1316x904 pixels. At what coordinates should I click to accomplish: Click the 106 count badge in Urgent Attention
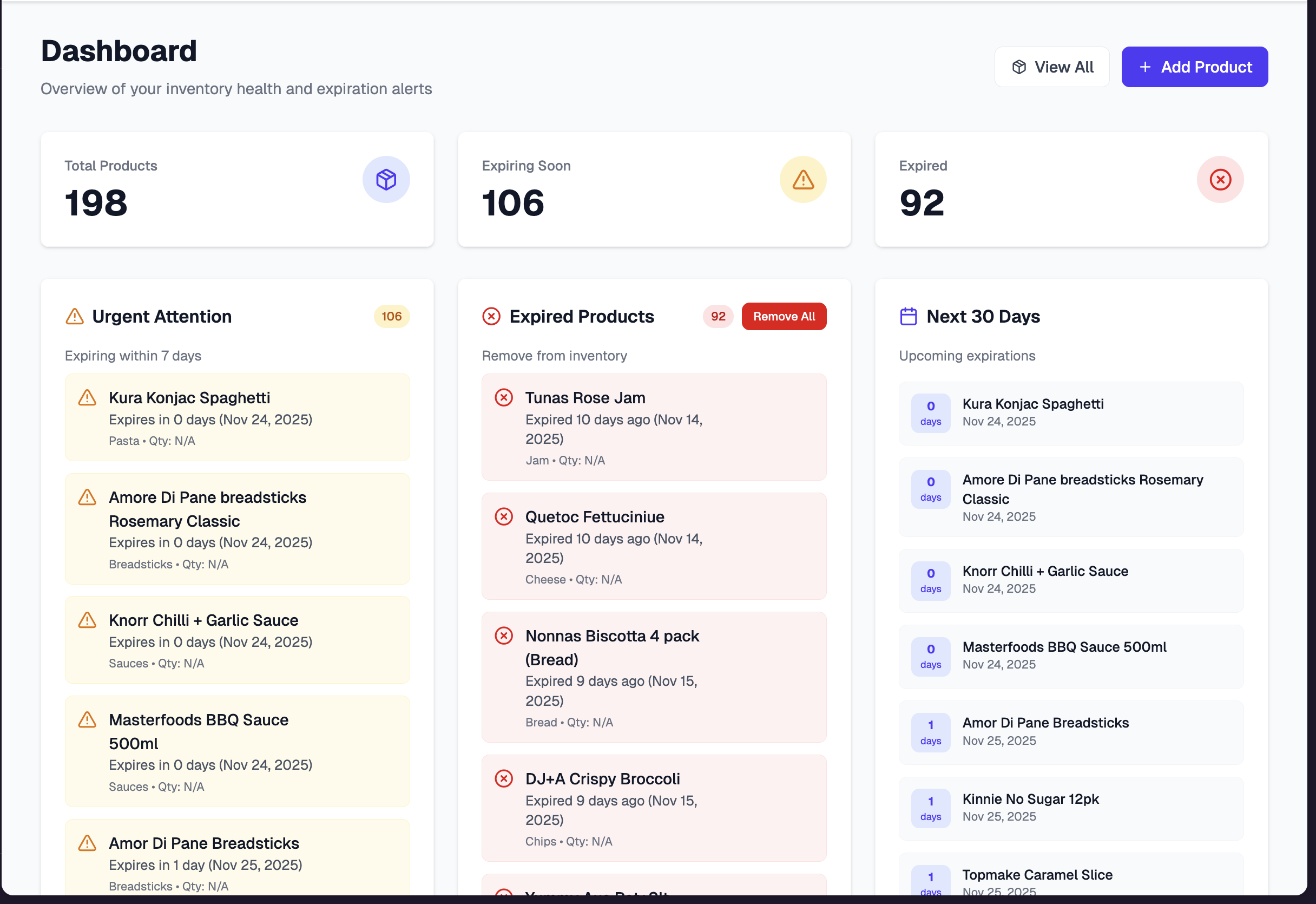(x=391, y=316)
